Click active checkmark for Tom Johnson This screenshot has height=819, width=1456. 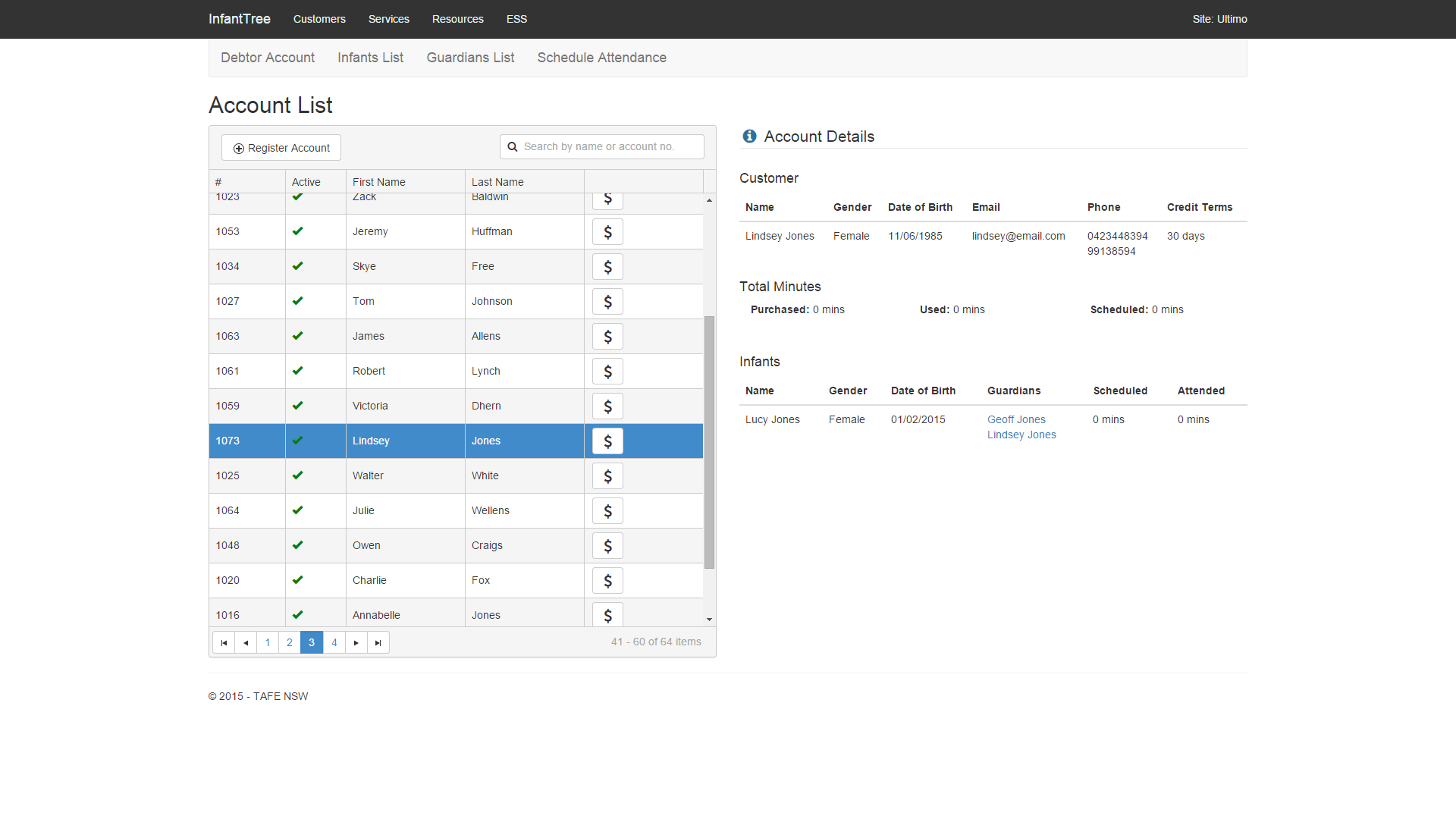[x=297, y=301]
